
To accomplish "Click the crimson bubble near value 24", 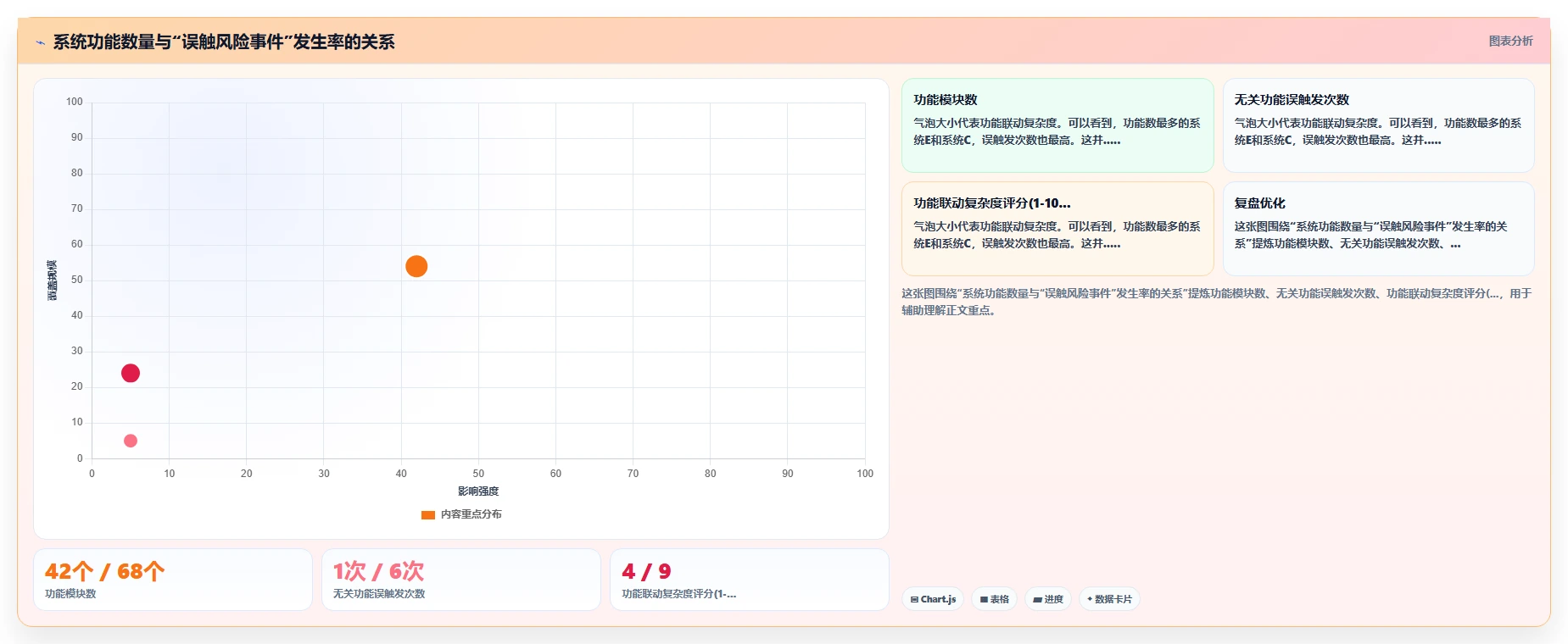I will click(131, 373).
